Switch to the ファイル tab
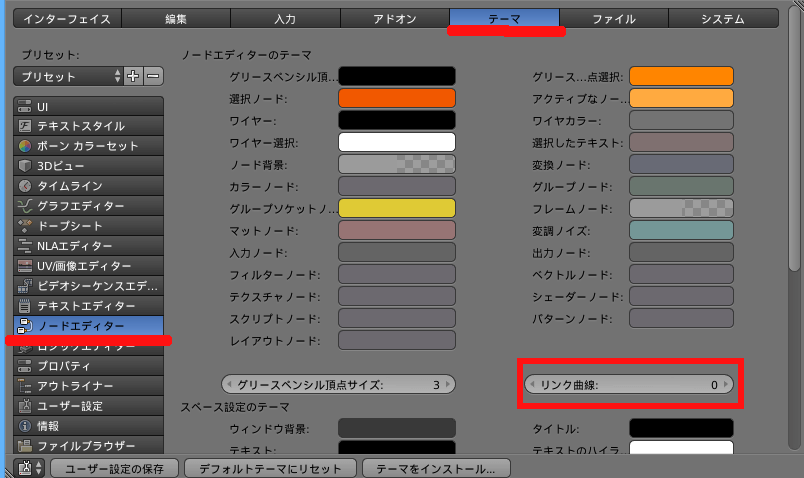Screen dimensions: 804x478 pyautogui.click(x=614, y=19)
